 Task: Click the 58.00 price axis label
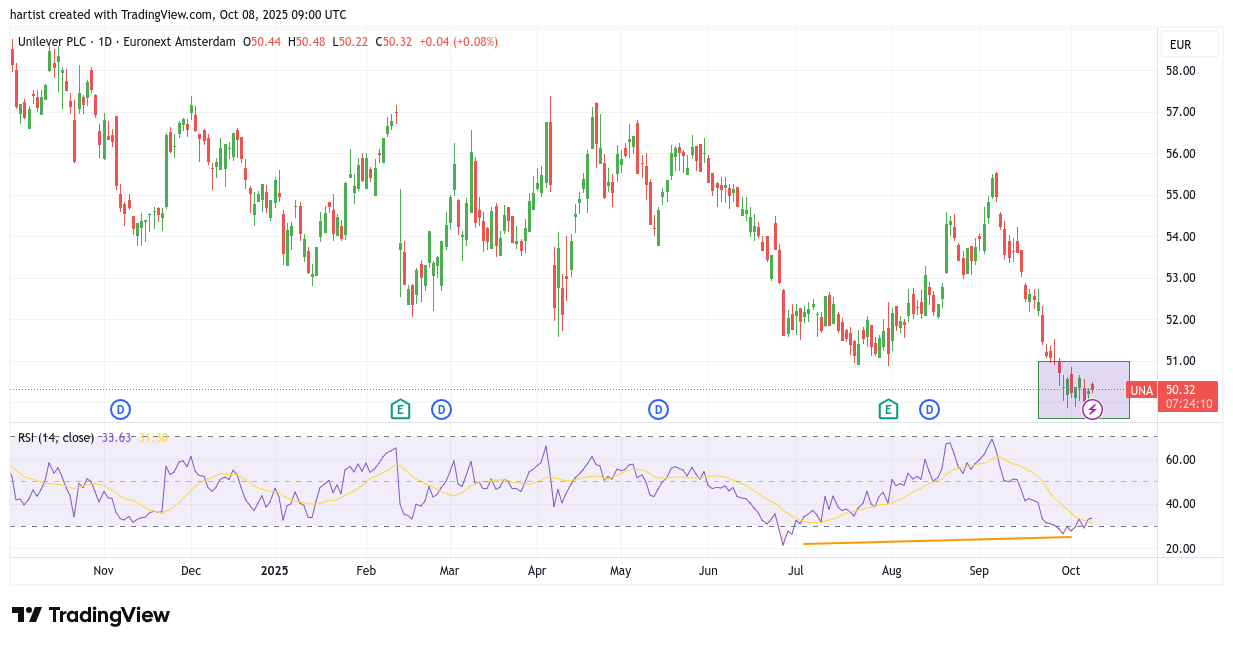[x=1181, y=71]
